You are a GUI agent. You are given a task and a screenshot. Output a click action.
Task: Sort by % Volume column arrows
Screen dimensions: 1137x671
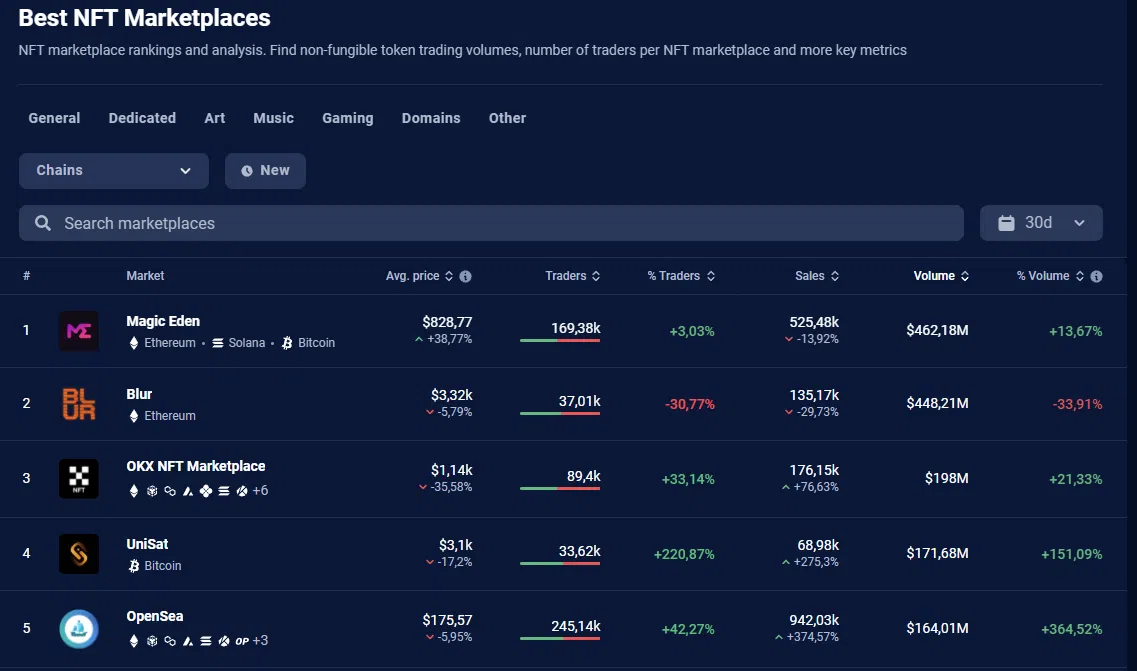1080,276
